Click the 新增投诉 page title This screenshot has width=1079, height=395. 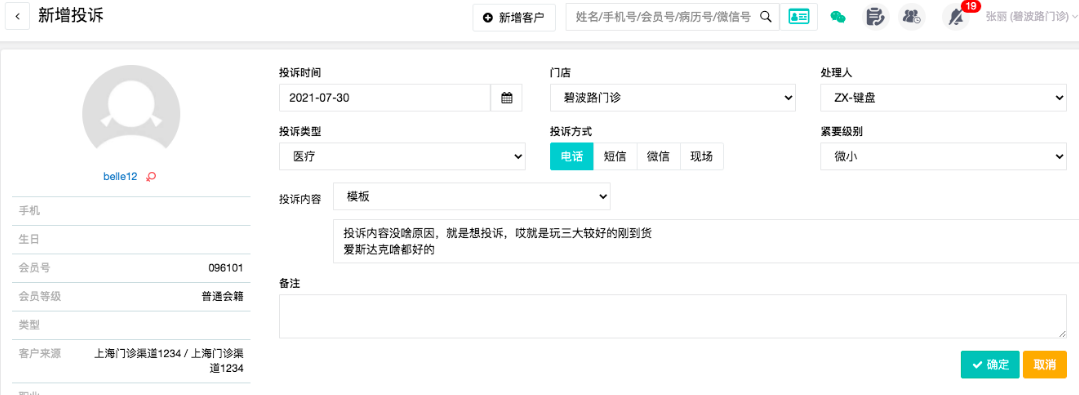pyautogui.click(x=71, y=16)
